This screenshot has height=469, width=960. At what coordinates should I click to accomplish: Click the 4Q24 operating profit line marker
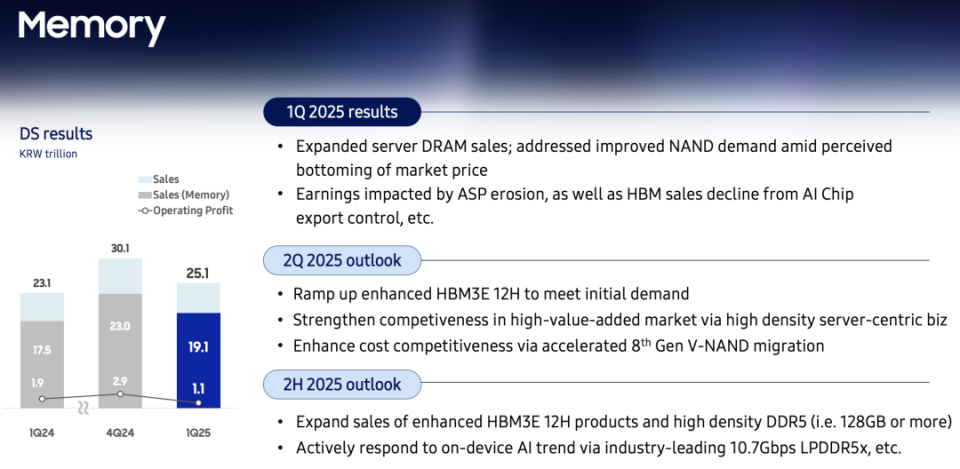click(x=120, y=394)
